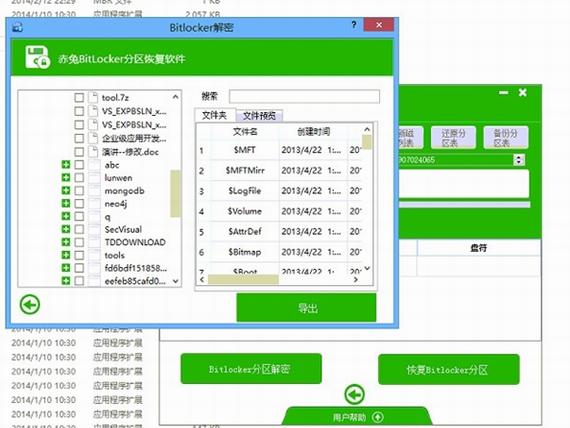
Task: Check the neo4j folder checkbox
Action: [x=79, y=204]
